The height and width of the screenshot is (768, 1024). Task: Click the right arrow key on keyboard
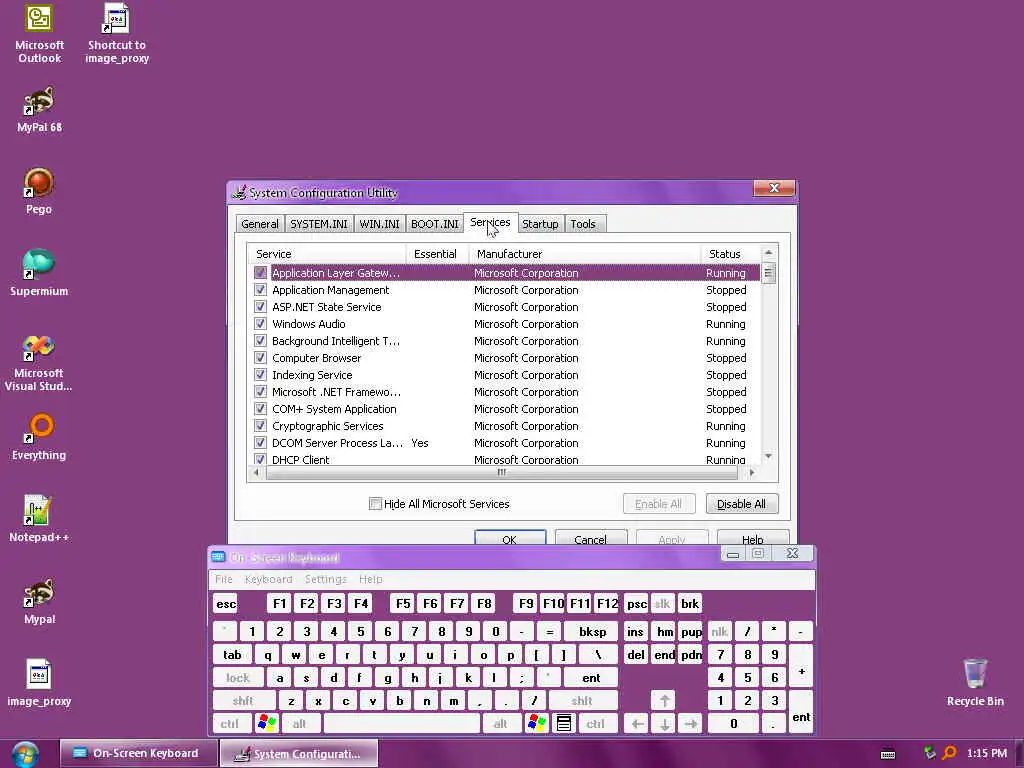(x=691, y=724)
